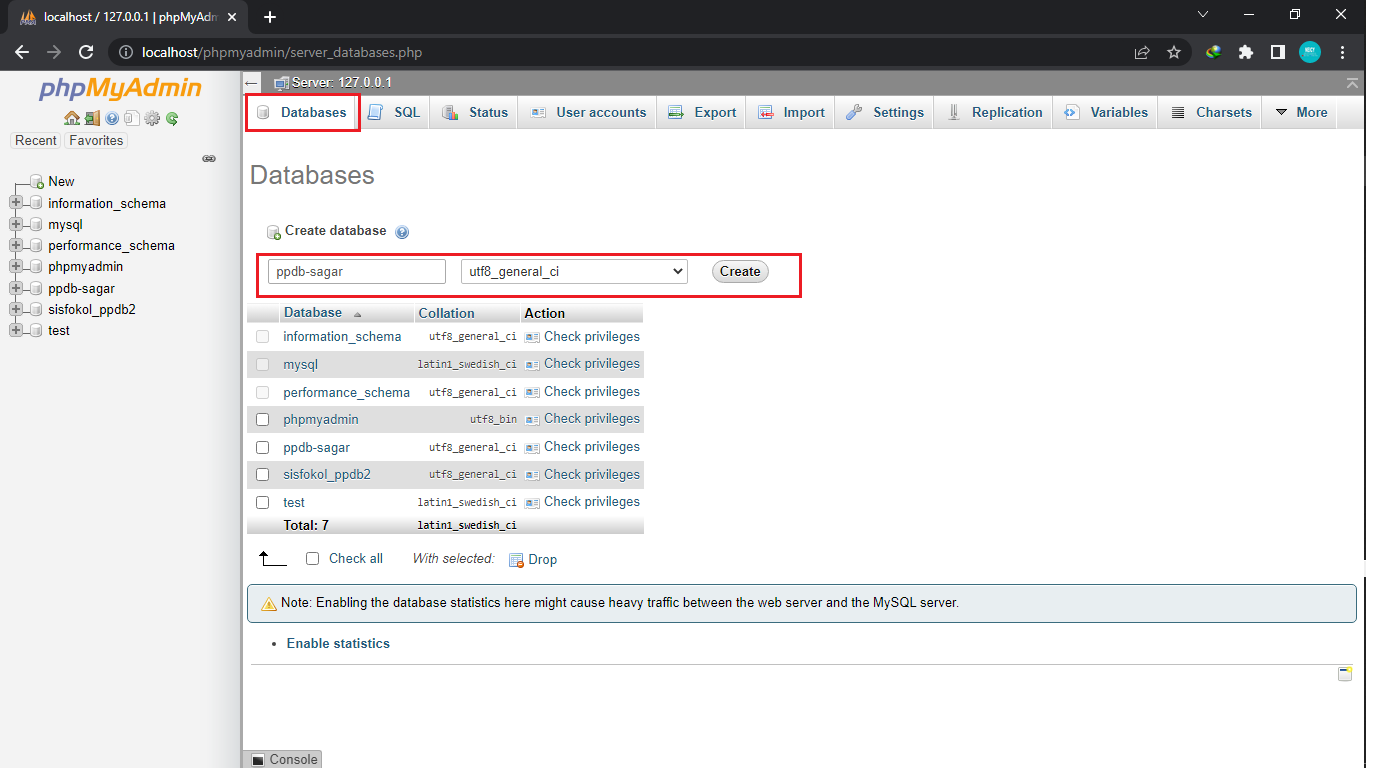The width and height of the screenshot is (1378, 776).
Task: Click the Enable statistics link
Action: pyautogui.click(x=338, y=644)
